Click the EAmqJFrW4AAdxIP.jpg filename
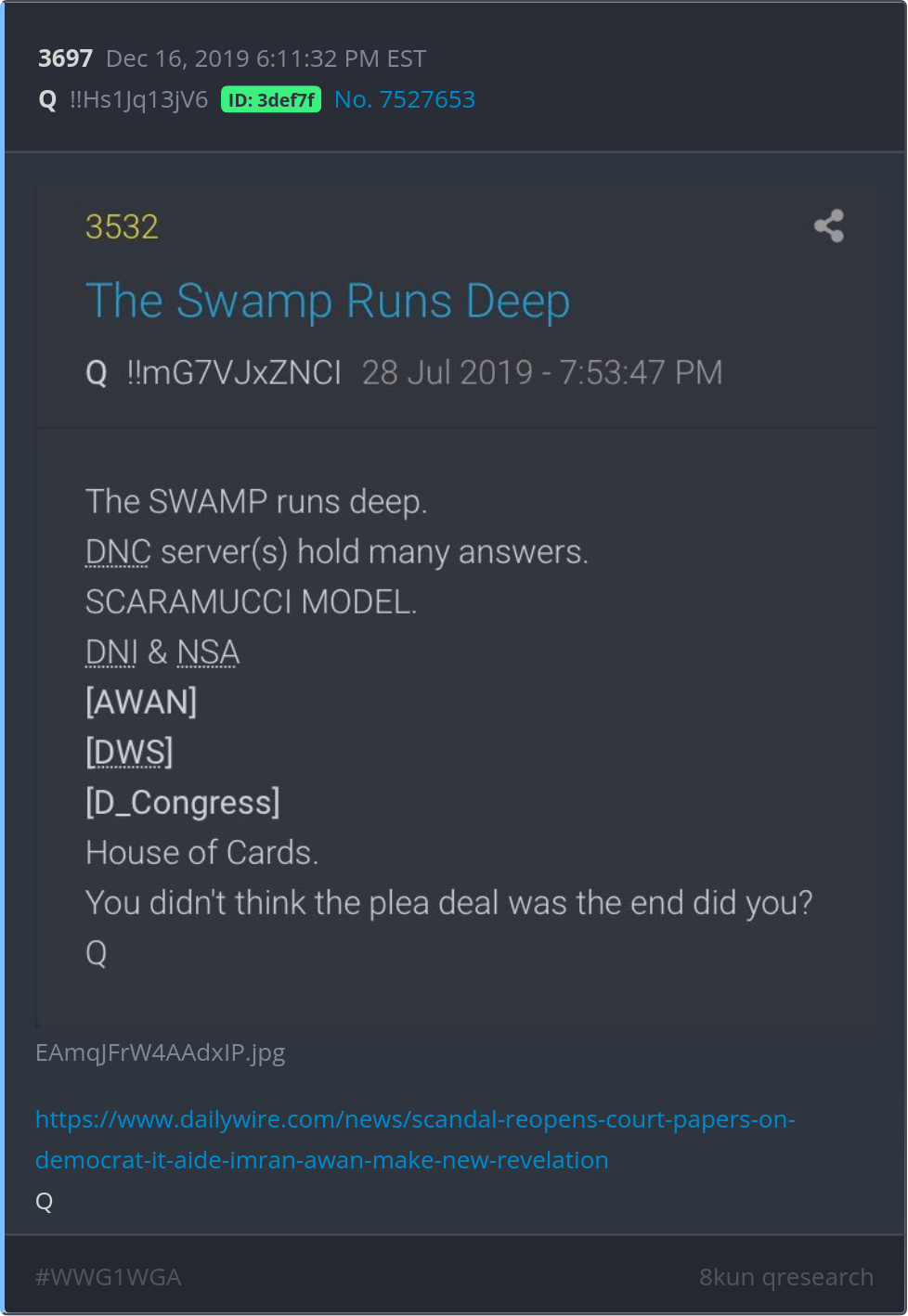 pyautogui.click(x=161, y=1052)
